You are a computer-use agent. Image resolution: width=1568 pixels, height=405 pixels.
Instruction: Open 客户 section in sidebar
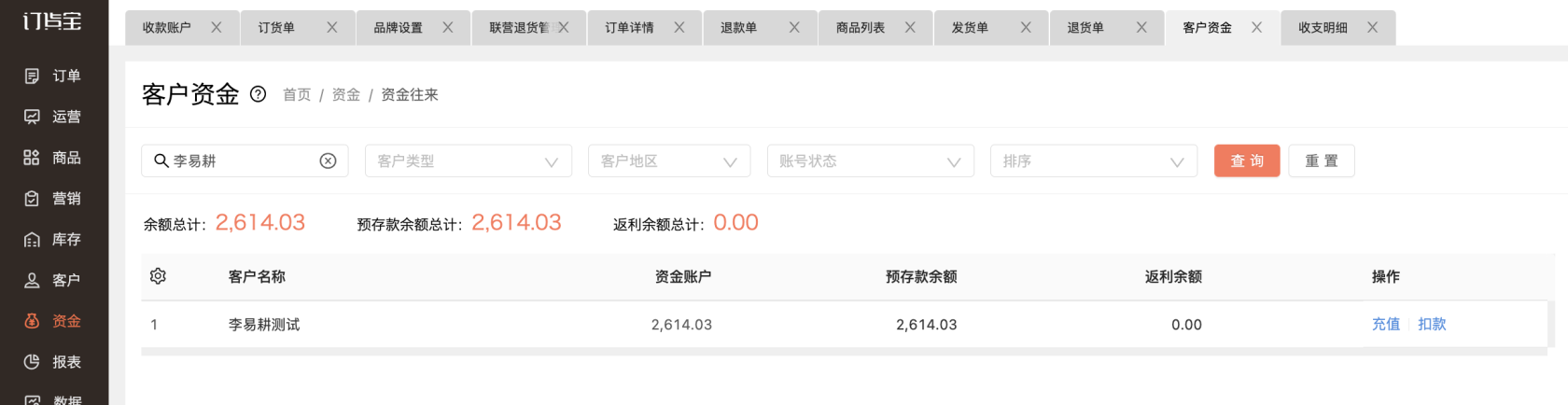pos(53,280)
